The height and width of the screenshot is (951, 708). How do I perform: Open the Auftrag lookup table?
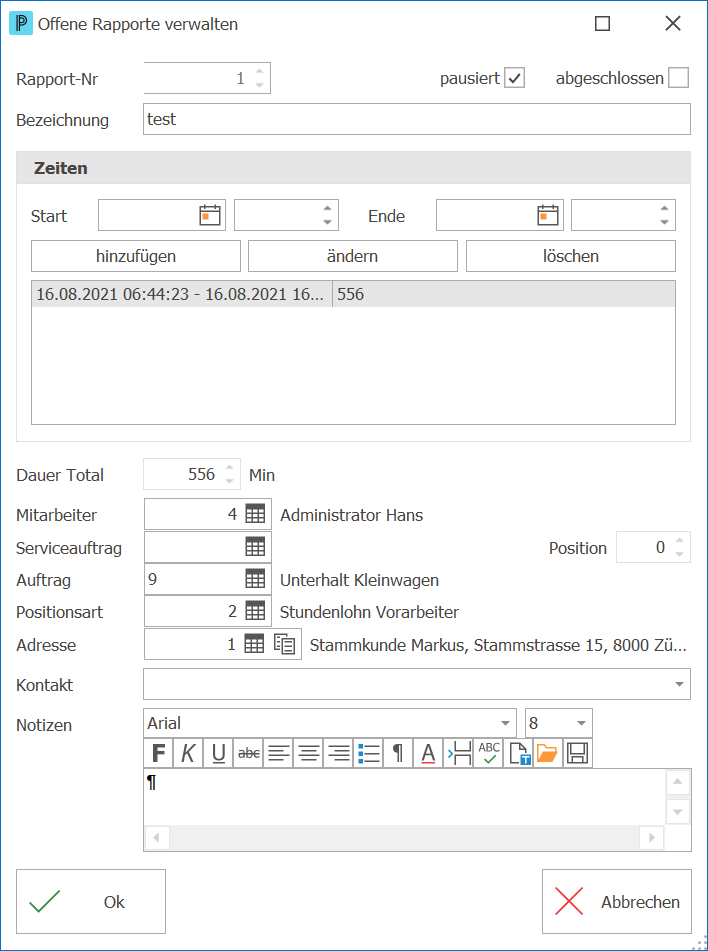pyautogui.click(x=255, y=580)
